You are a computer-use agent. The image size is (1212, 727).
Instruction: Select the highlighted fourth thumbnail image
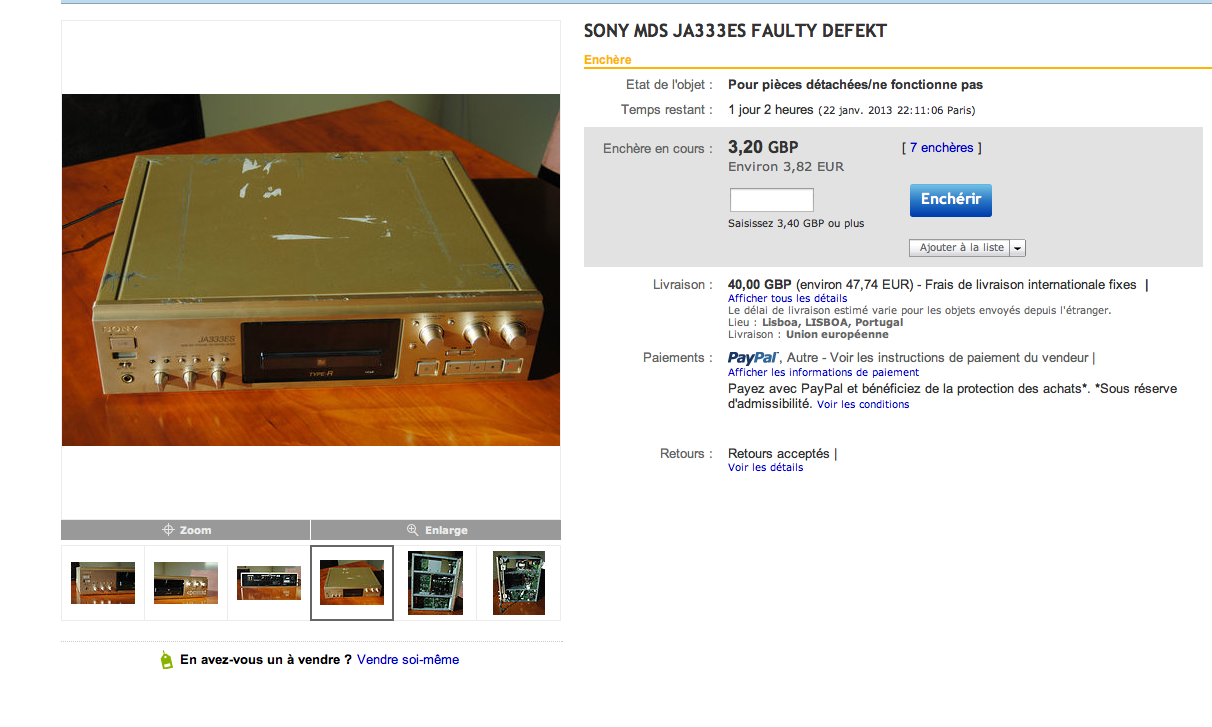(x=352, y=583)
